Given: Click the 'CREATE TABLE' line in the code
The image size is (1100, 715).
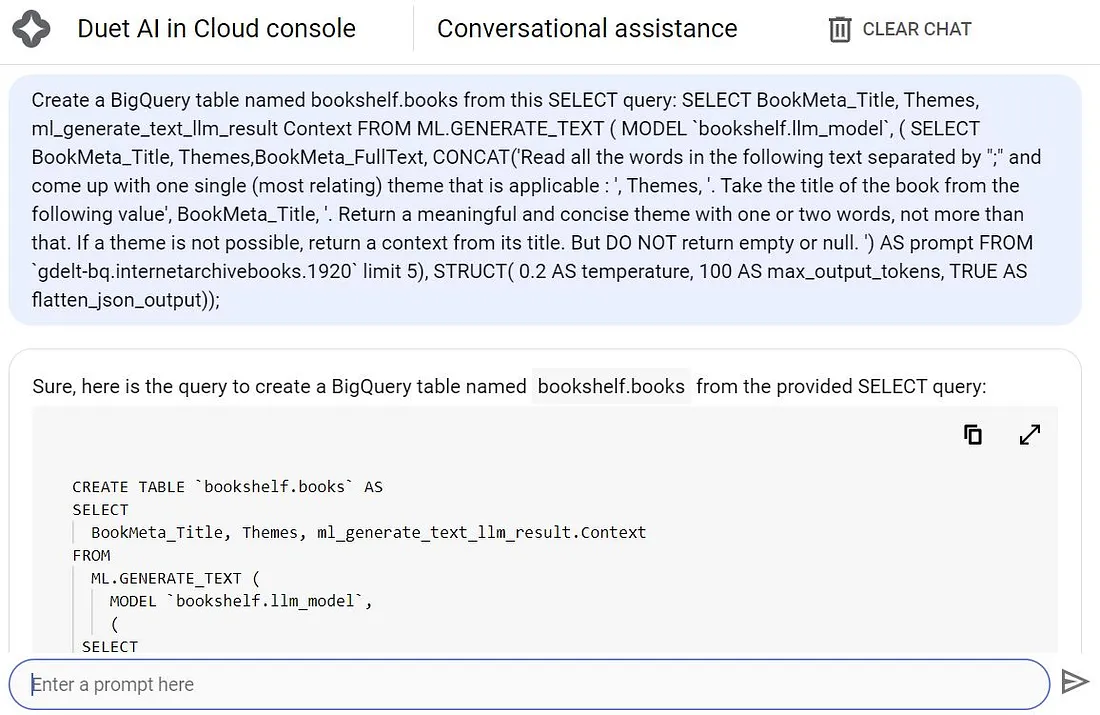Looking at the screenshot, I should point(227,487).
